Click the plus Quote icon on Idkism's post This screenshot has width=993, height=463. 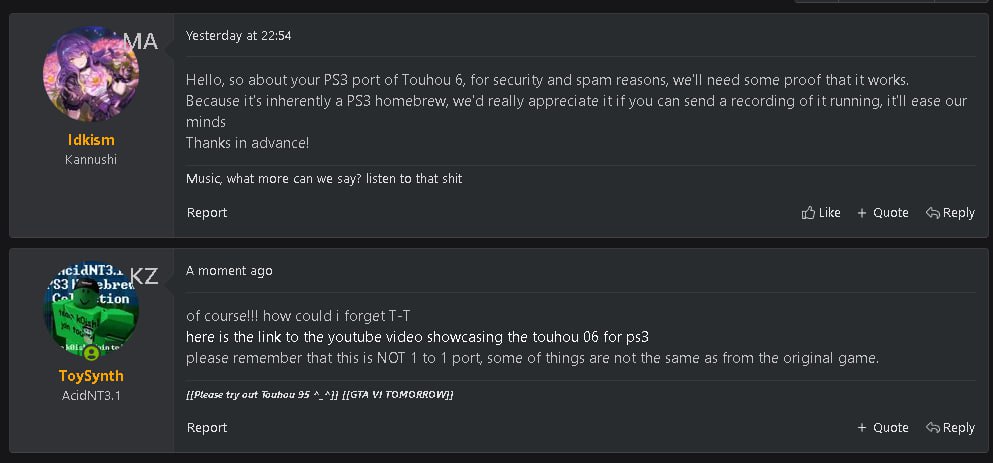tap(862, 213)
